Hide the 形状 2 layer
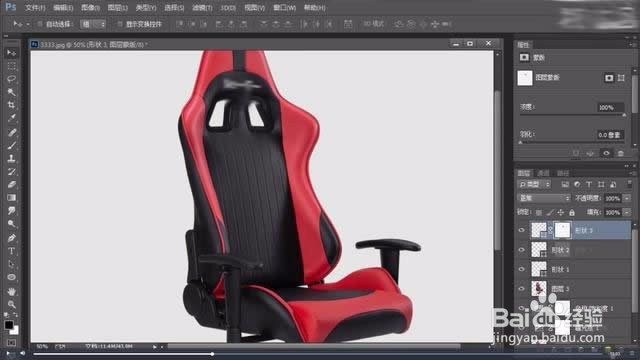 click(x=521, y=250)
